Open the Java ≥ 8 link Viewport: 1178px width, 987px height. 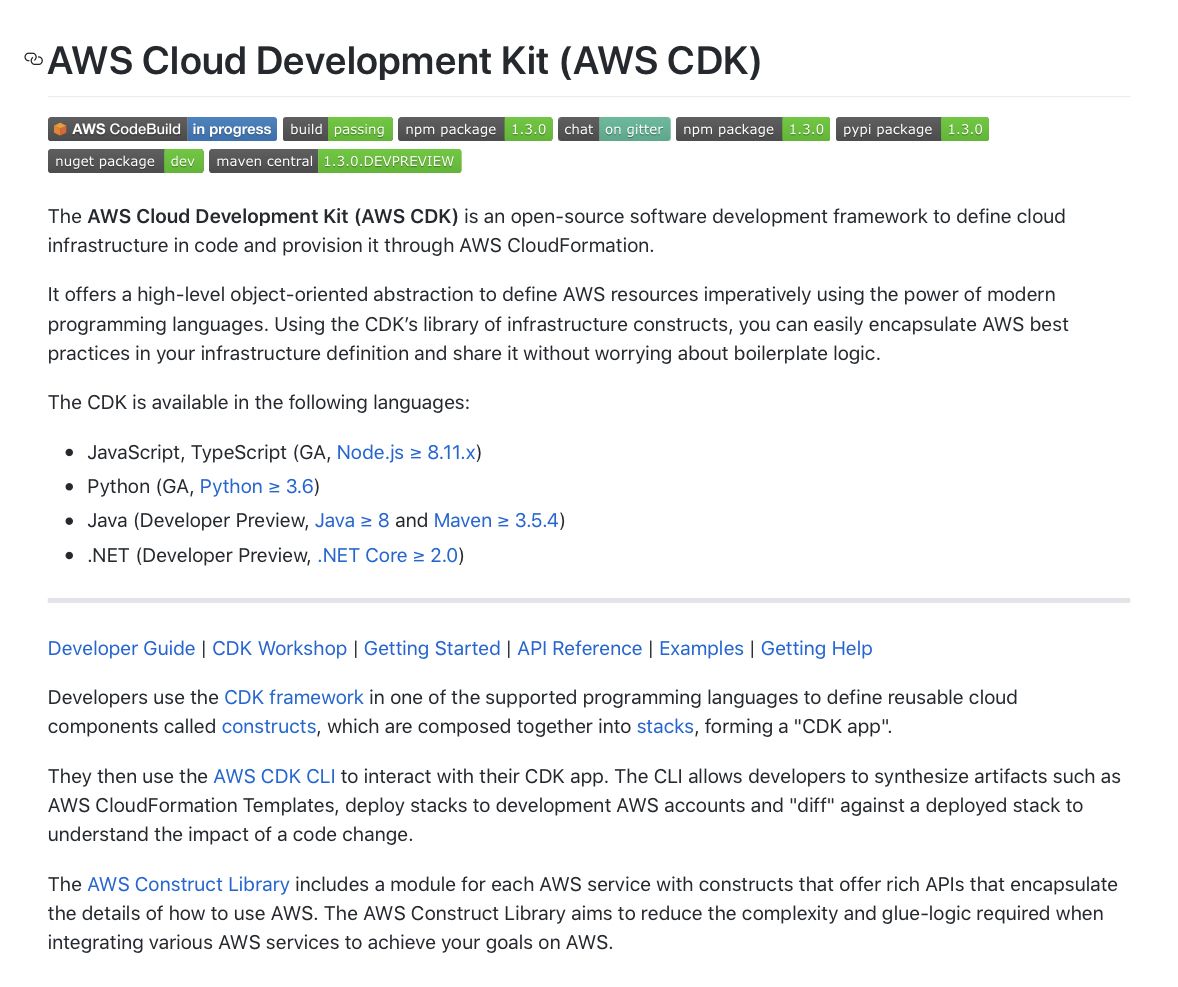click(x=352, y=521)
